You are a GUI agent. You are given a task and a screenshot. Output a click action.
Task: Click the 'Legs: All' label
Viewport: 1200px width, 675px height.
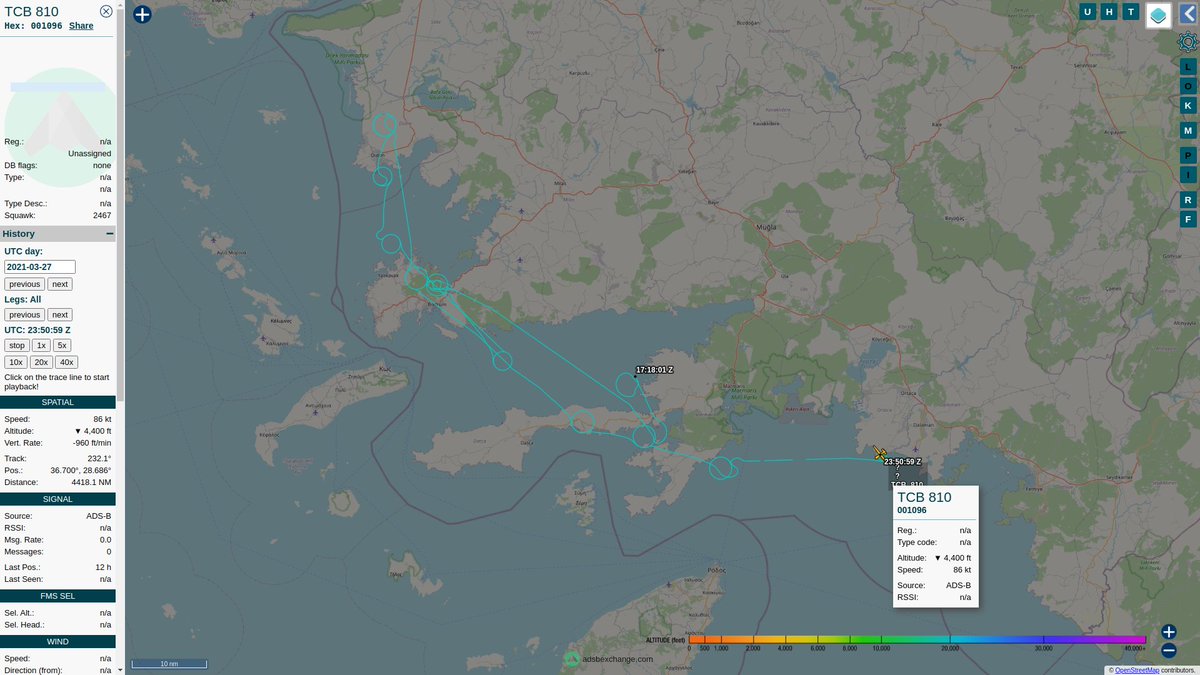[23, 299]
